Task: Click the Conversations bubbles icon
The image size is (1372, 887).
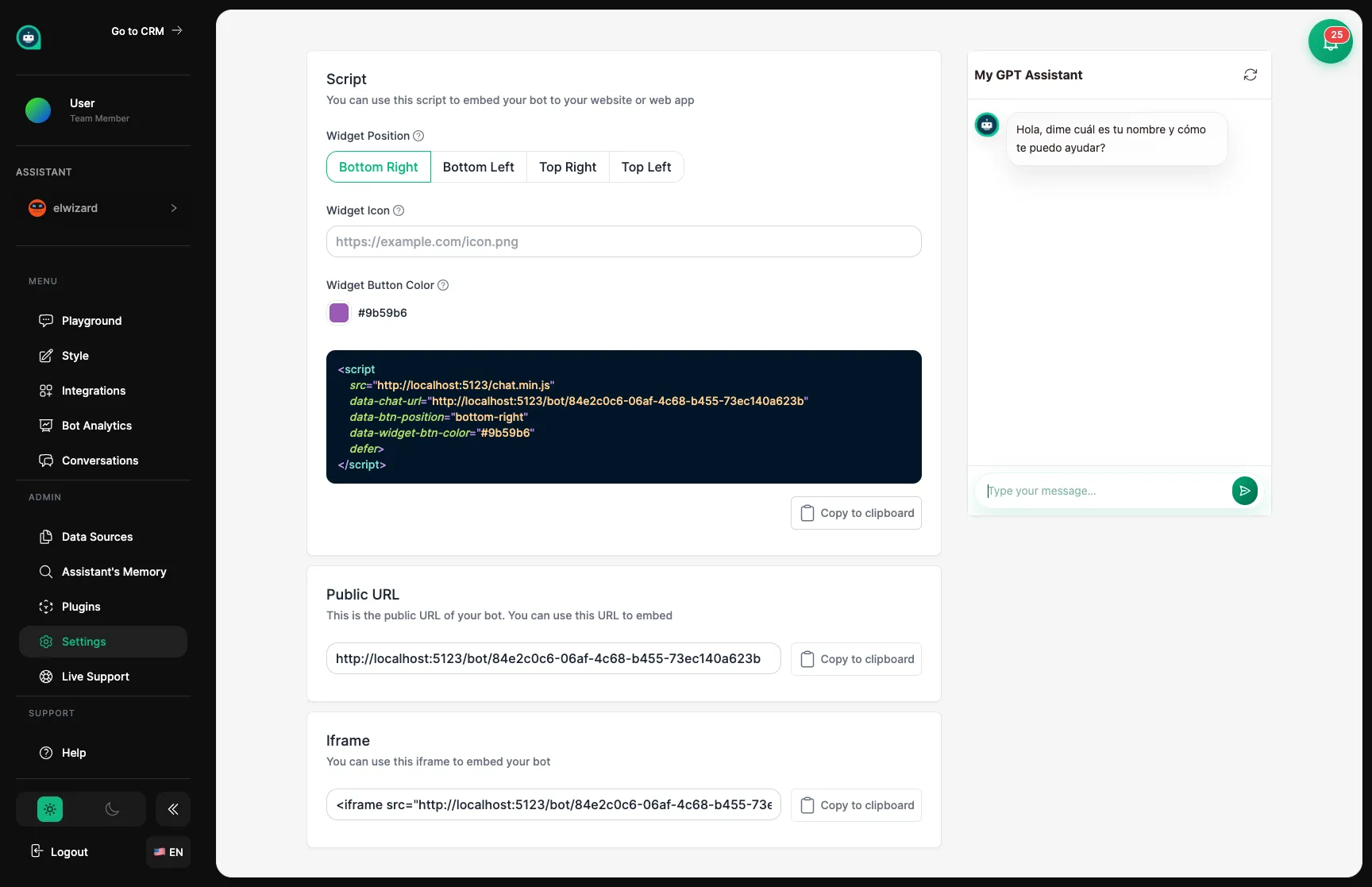Action: click(46, 461)
